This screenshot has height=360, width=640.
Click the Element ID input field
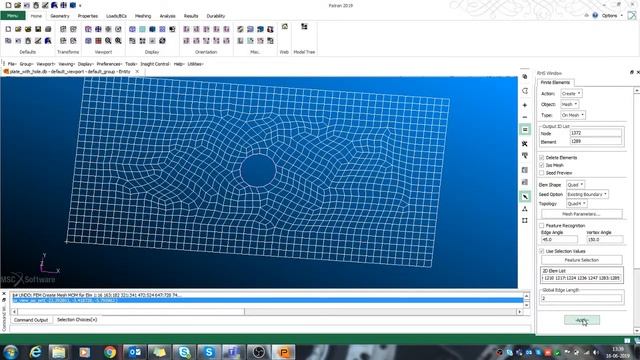pyautogui.click(x=596, y=141)
